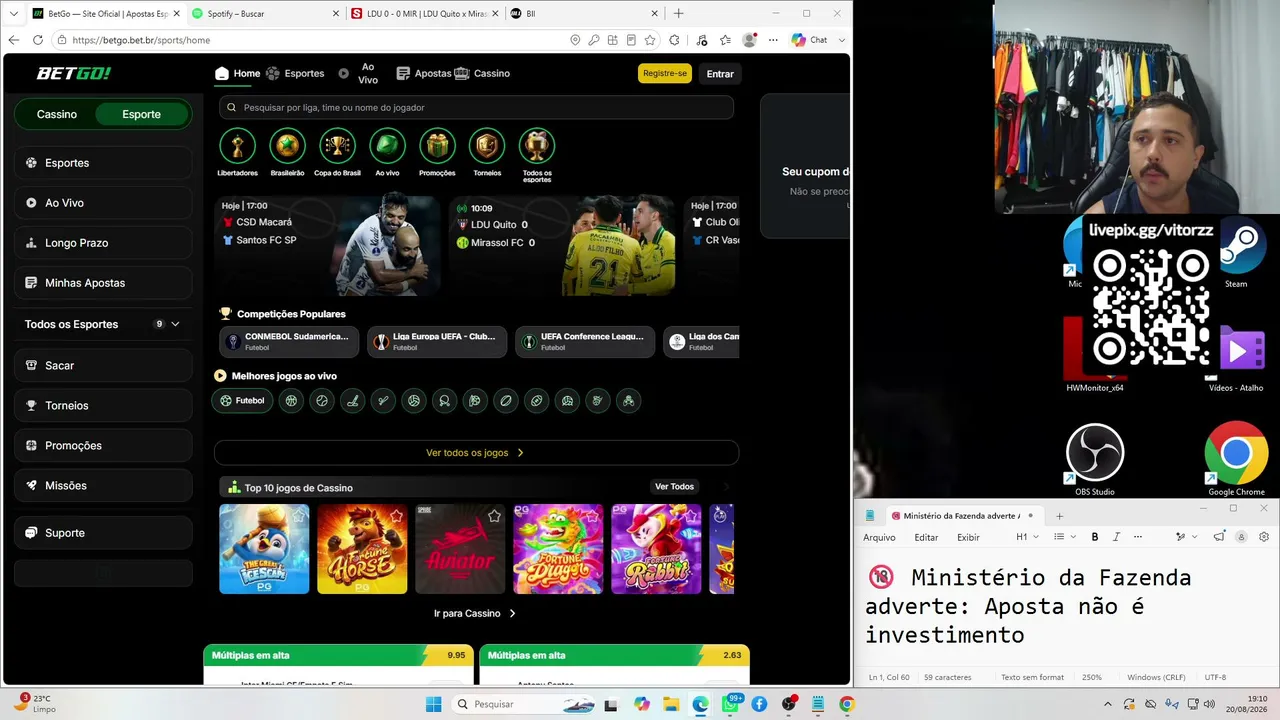Image resolution: width=1280 pixels, height=720 pixels.
Task: Click the taskbar Pesquisar search box
Action: tap(525, 704)
